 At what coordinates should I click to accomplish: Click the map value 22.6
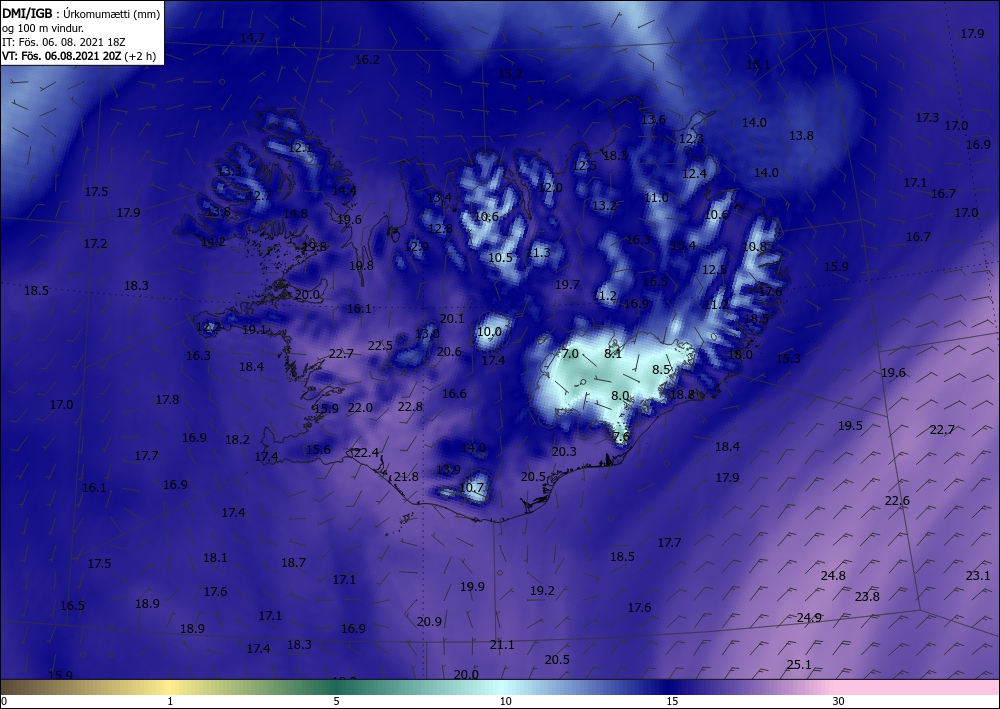click(x=897, y=501)
